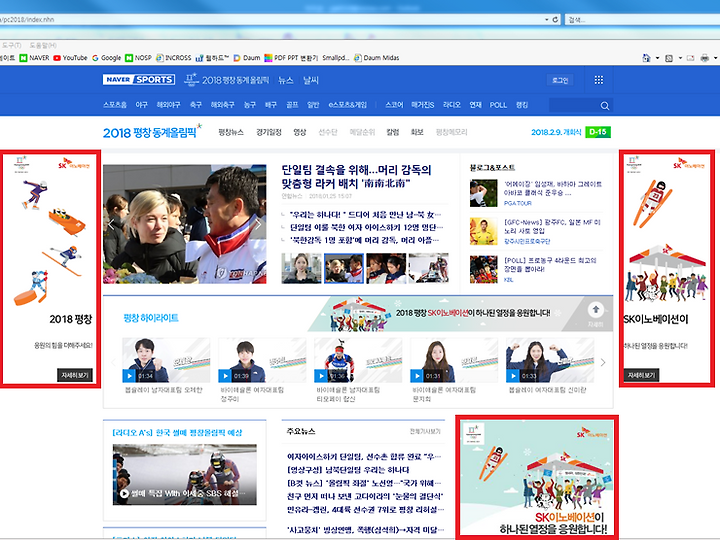Show next highlights with right chevron
This screenshot has height=540, width=720.
[603, 362]
